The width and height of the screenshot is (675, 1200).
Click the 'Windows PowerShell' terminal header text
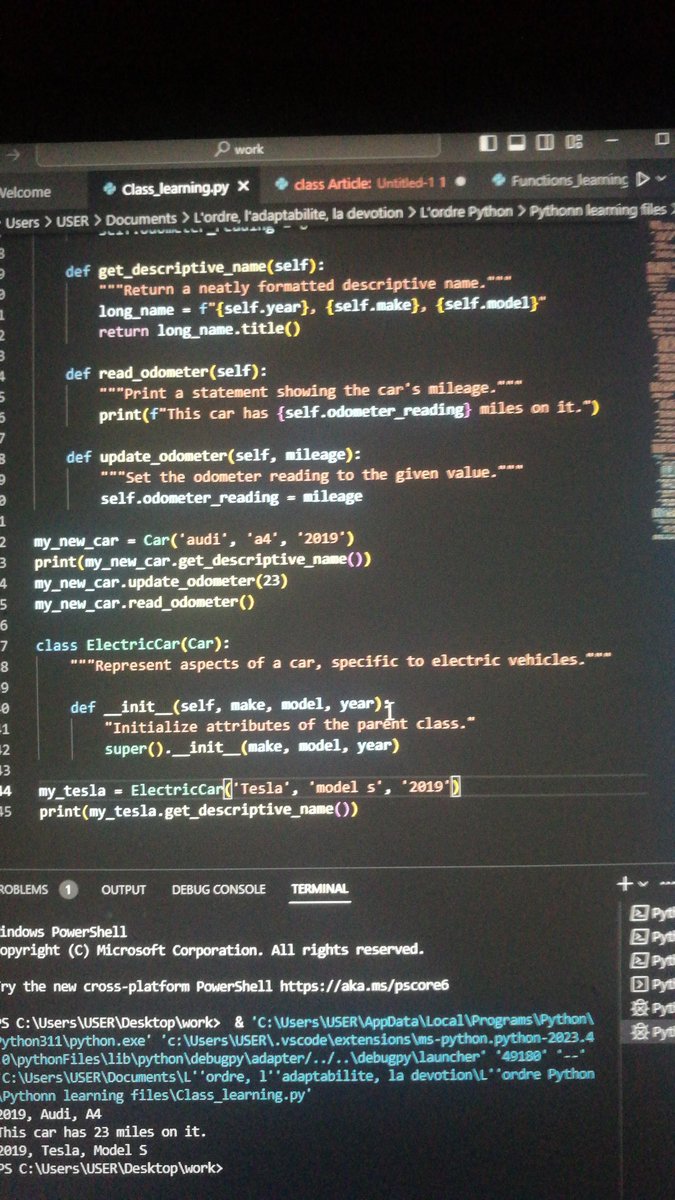(x=64, y=931)
